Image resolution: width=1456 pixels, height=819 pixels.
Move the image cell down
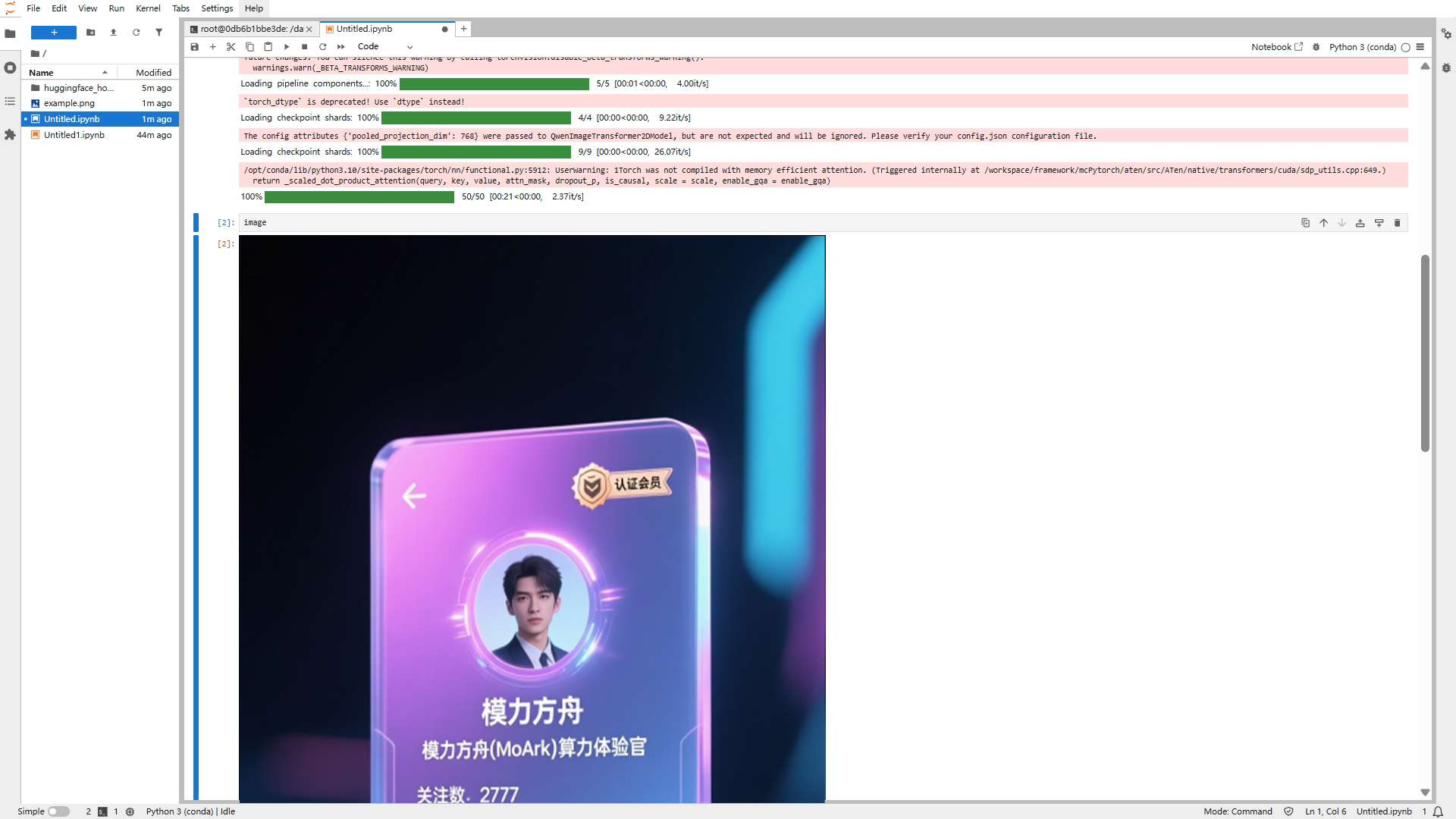tap(1341, 223)
